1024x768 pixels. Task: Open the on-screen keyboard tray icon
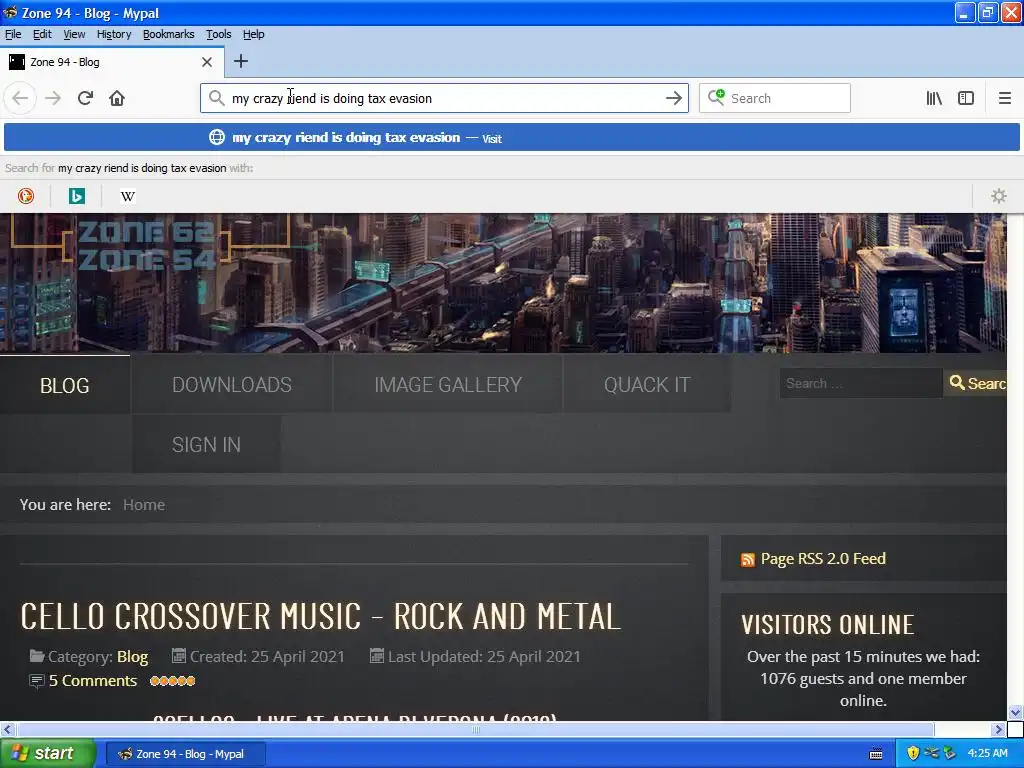[876, 754]
